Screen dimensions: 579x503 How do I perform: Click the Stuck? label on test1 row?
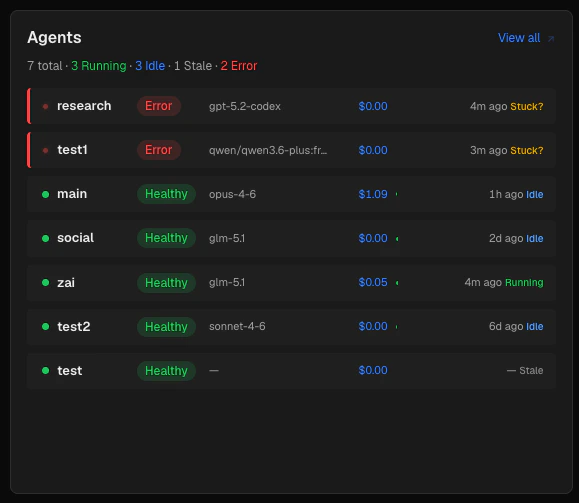coord(527,150)
